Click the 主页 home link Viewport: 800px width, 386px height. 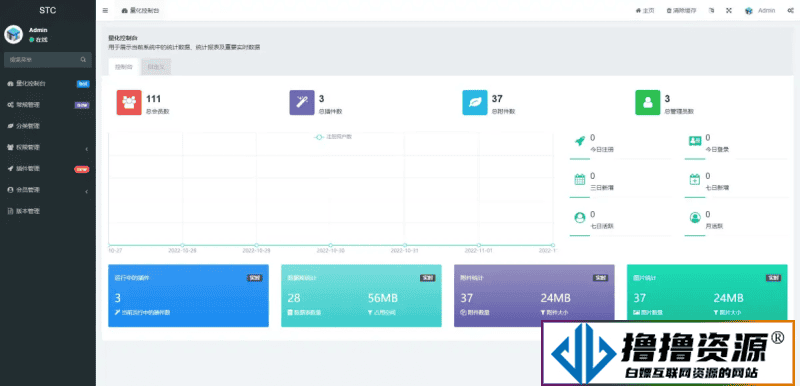pos(645,11)
